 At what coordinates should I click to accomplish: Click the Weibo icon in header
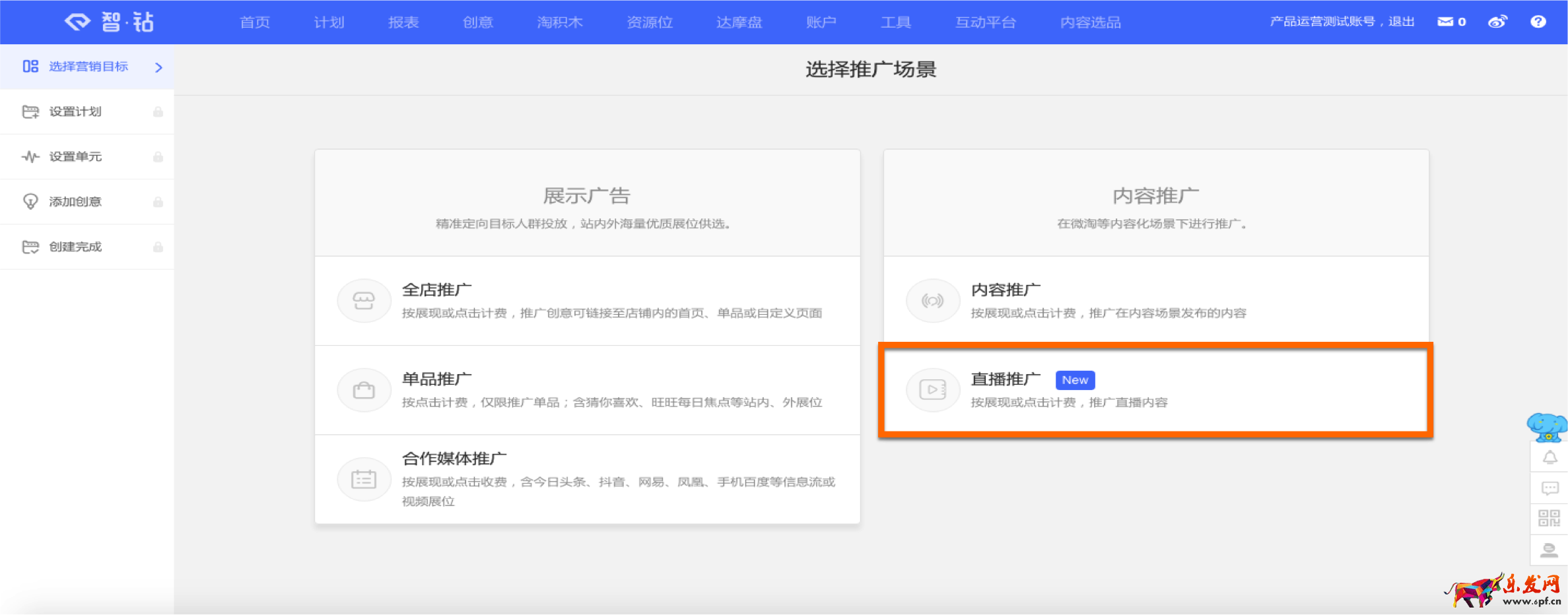1497,22
